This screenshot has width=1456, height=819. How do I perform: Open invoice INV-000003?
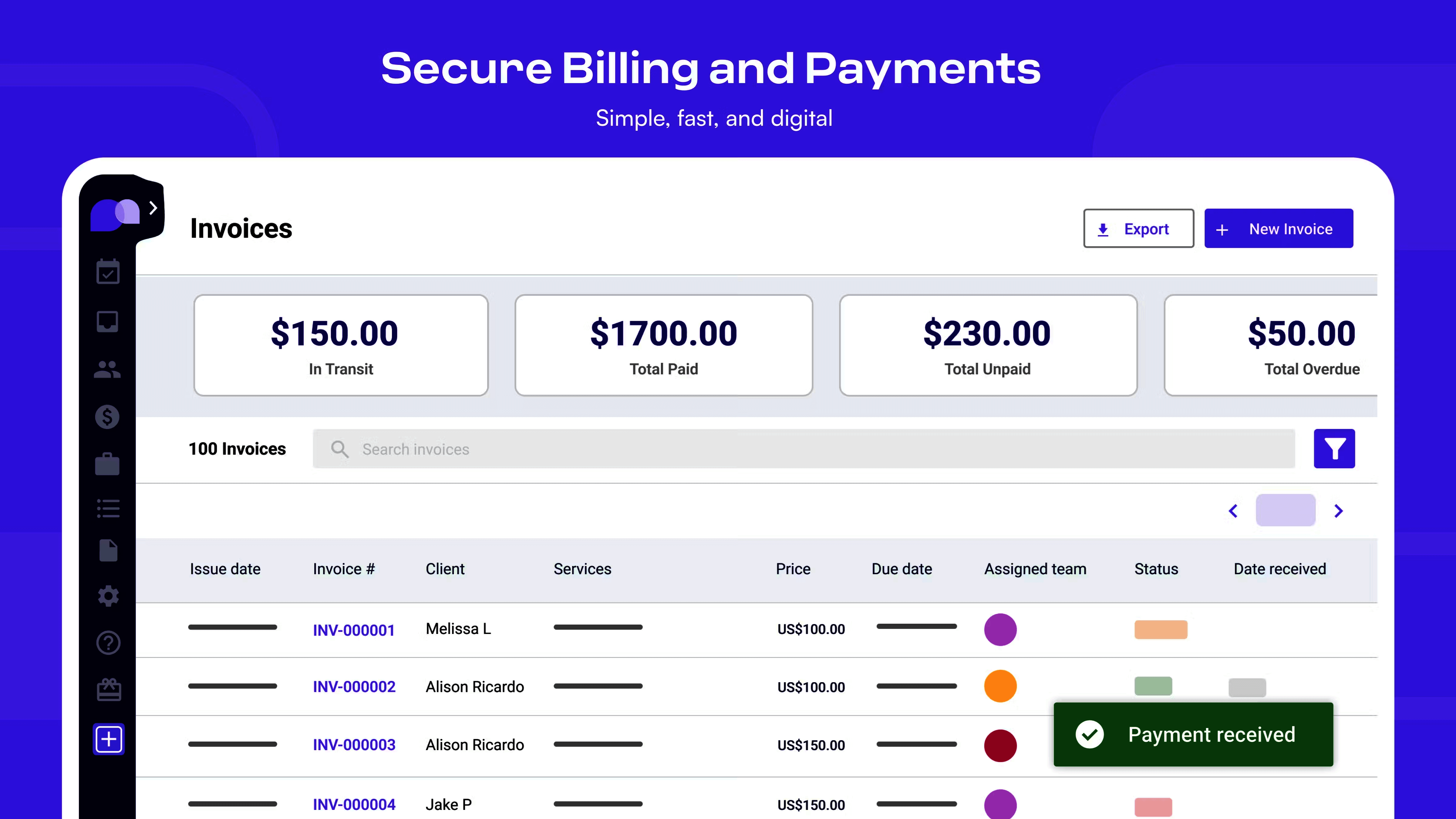354,745
